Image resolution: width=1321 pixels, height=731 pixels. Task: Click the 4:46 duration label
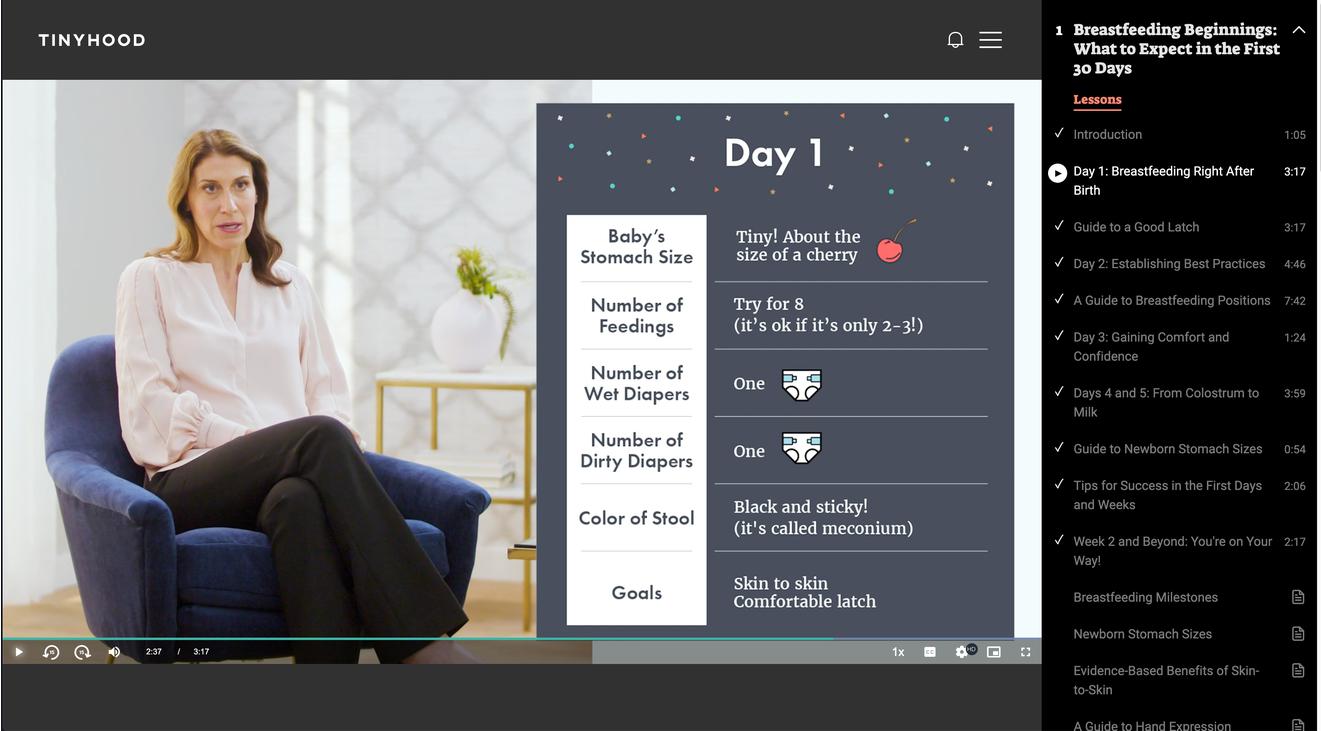click(1295, 265)
